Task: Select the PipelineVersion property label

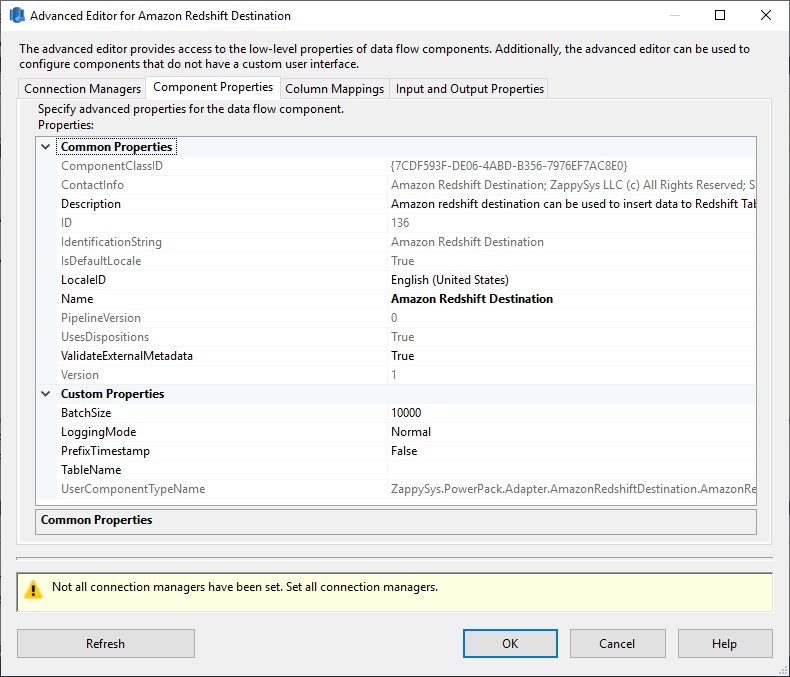Action: (101, 318)
